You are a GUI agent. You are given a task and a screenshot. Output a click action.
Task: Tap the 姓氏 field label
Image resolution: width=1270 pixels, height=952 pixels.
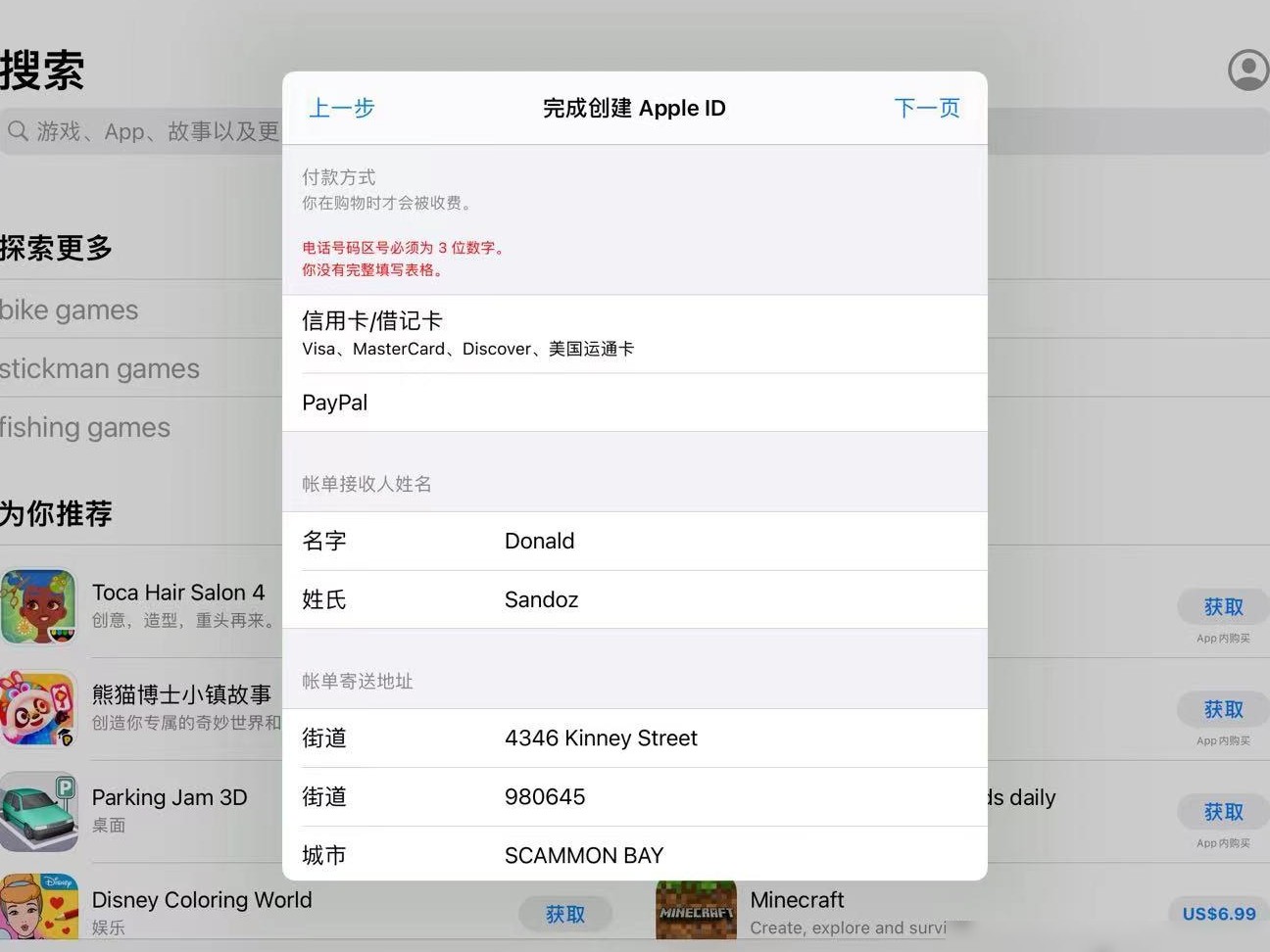pyautogui.click(x=324, y=599)
